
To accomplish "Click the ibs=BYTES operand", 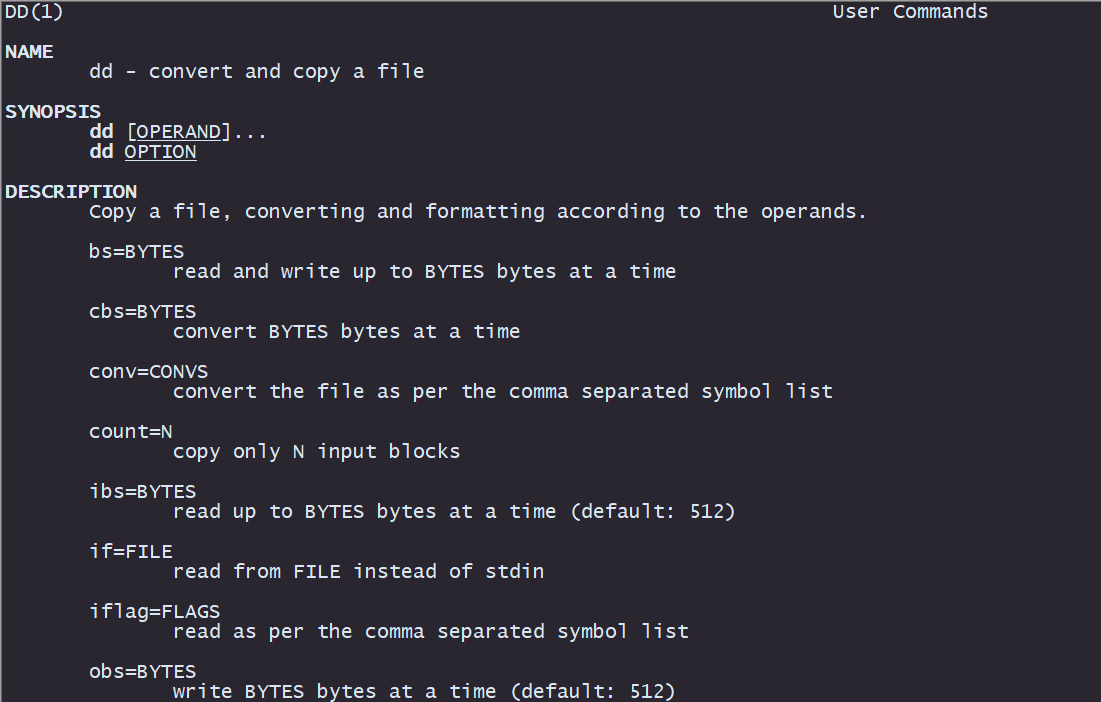I will coord(142,492).
